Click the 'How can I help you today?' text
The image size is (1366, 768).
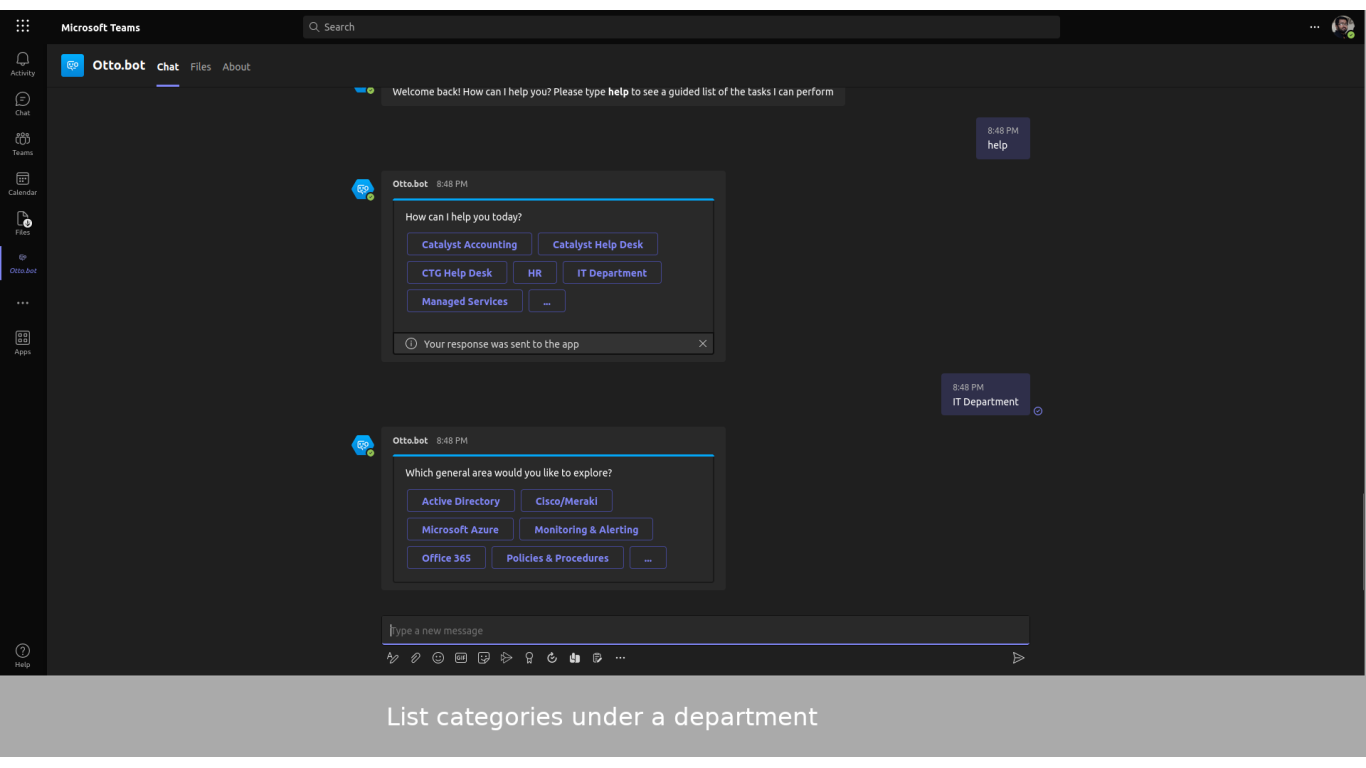[x=464, y=217]
